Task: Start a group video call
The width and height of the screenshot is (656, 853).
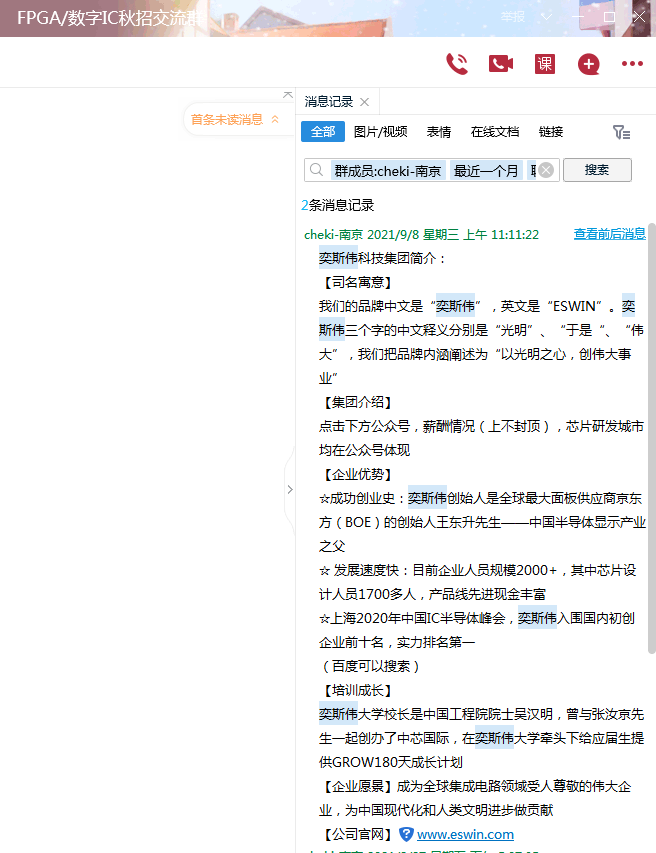Action: click(500, 64)
